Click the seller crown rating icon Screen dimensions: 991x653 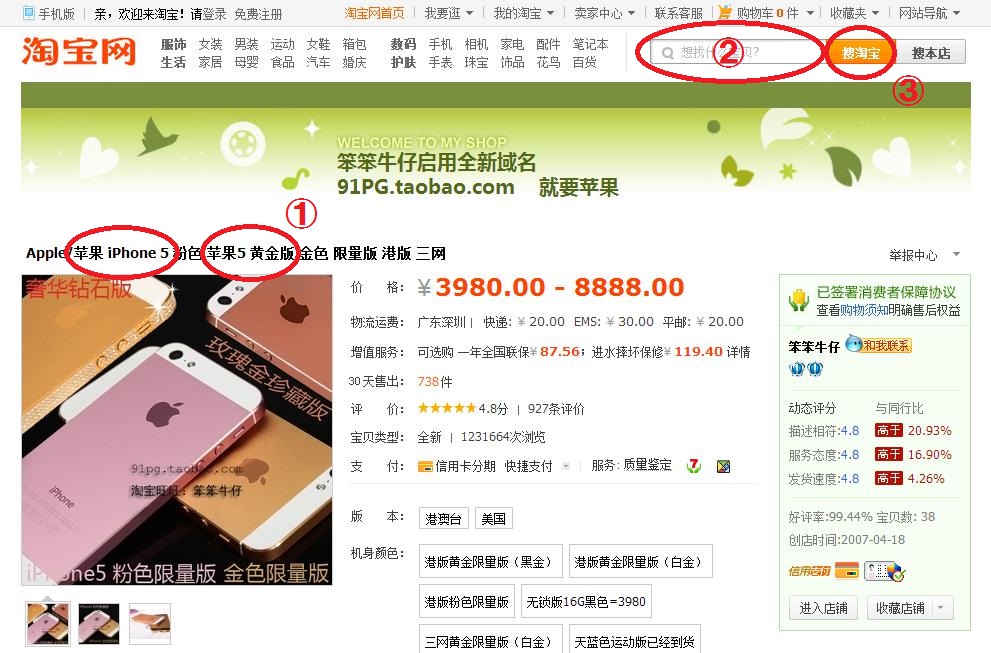click(806, 369)
